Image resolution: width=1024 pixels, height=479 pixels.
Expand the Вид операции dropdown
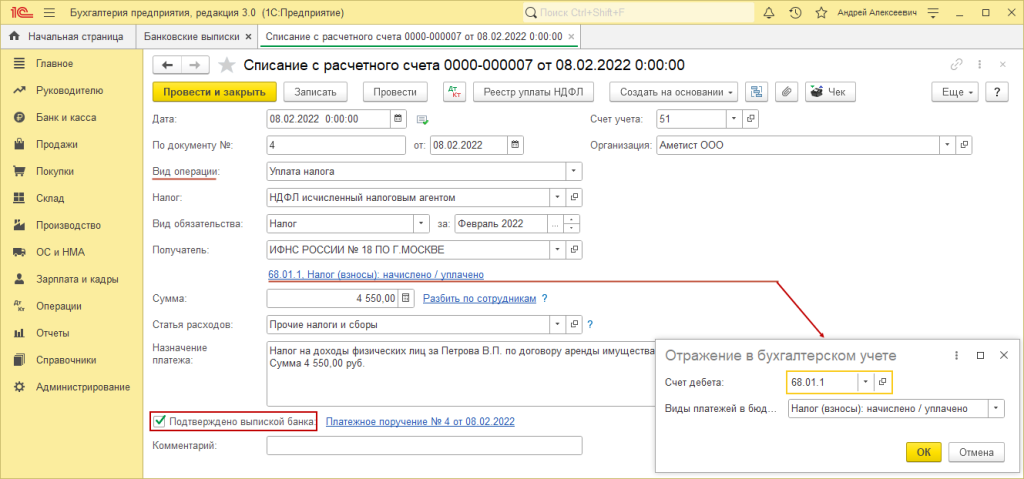click(x=574, y=171)
